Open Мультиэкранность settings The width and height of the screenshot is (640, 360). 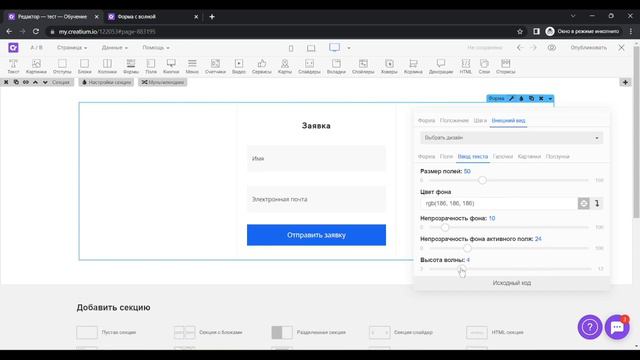pos(162,82)
